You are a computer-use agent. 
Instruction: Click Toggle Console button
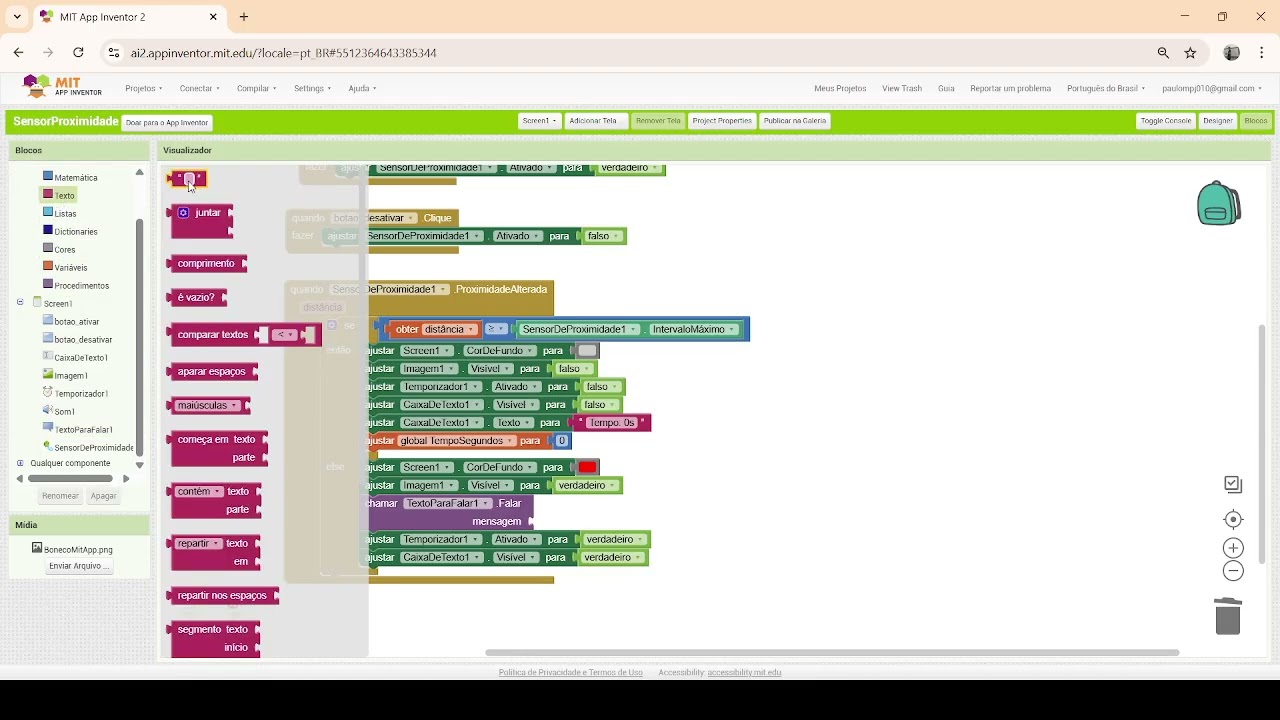(1166, 121)
